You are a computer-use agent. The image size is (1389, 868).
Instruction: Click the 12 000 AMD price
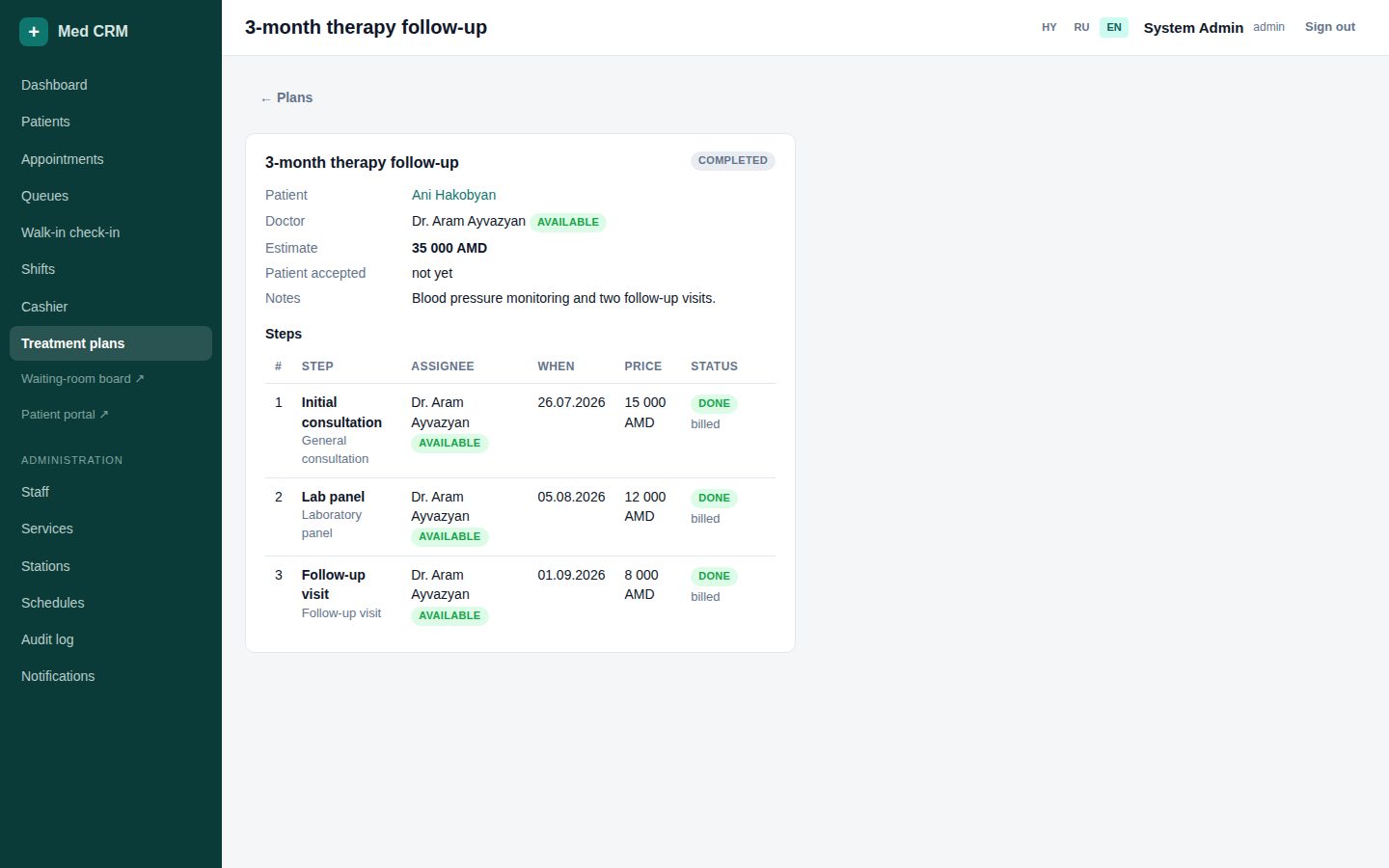coord(645,506)
